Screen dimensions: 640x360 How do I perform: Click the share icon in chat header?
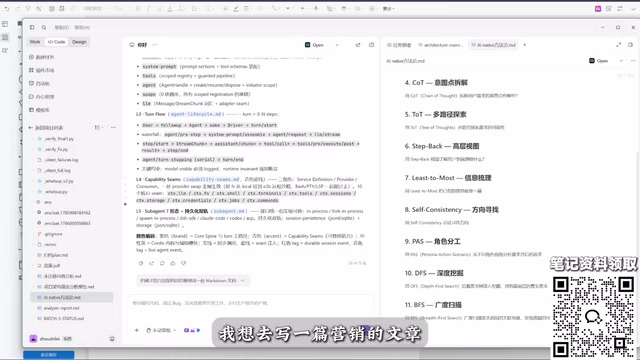coord(358,45)
